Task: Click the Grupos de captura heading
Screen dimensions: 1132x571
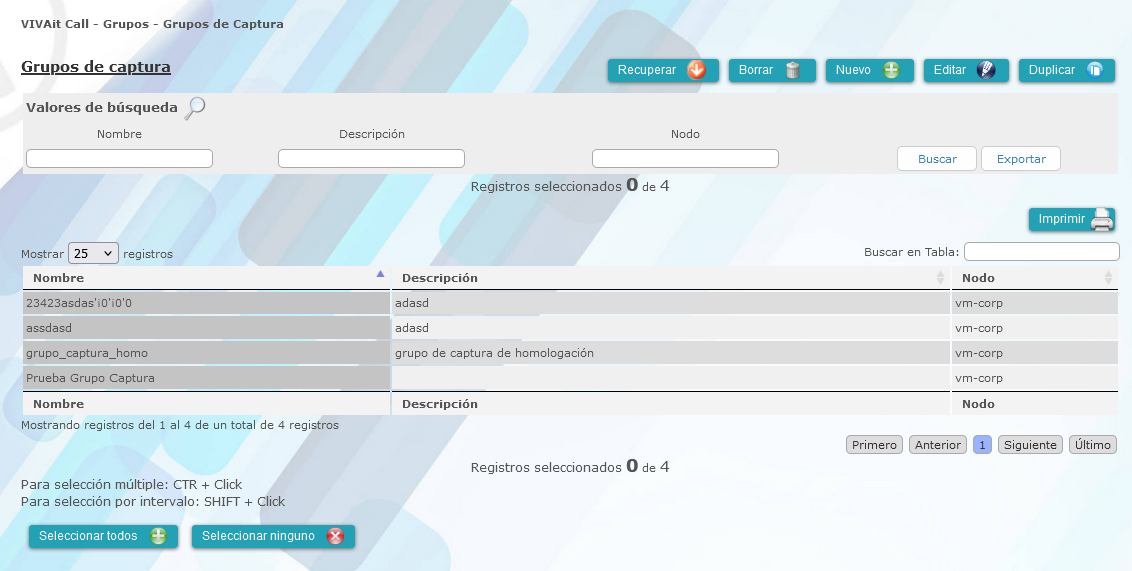Action: point(95,67)
